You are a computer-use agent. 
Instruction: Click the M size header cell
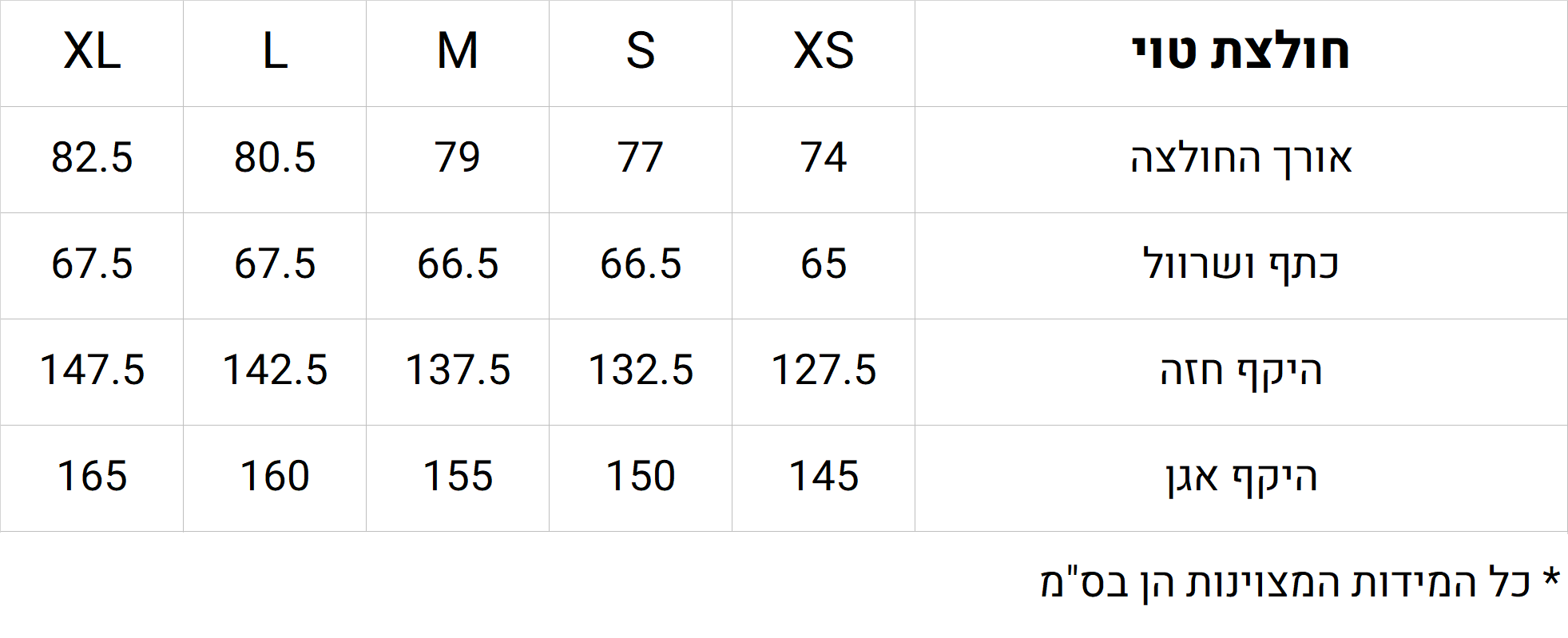(x=458, y=53)
